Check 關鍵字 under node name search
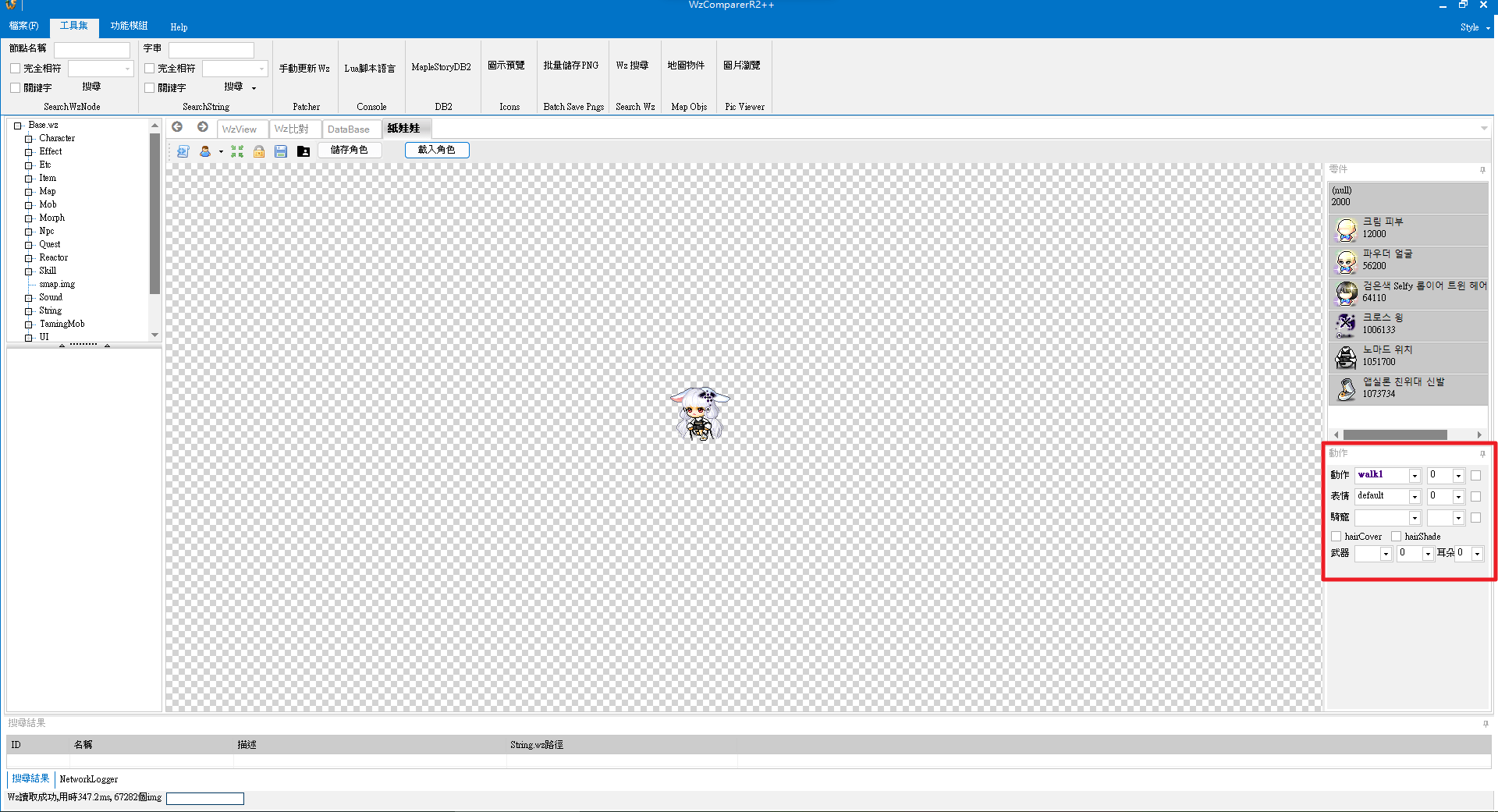The height and width of the screenshot is (812, 1498). [x=15, y=88]
